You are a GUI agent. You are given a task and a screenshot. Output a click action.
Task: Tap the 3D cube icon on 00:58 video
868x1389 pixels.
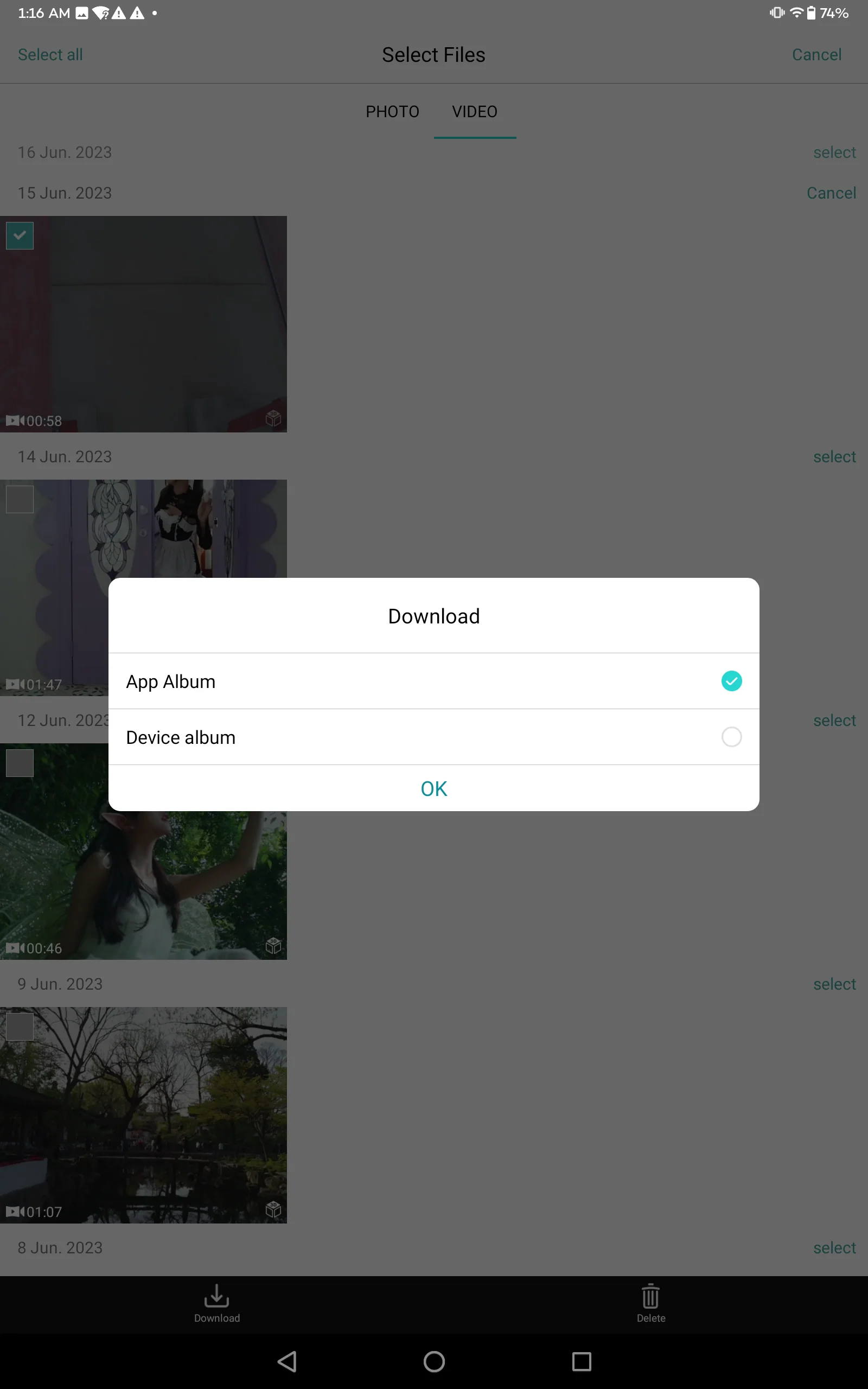[x=273, y=418]
